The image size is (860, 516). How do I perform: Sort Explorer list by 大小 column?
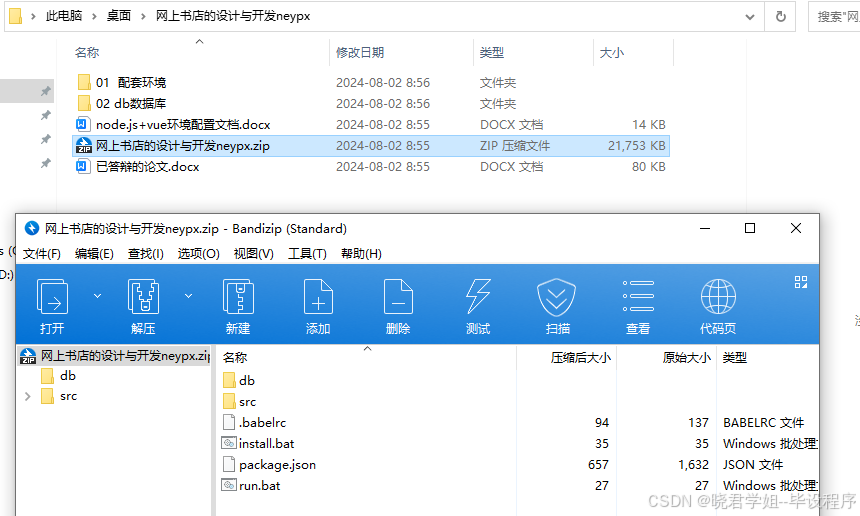click(612, 53)
